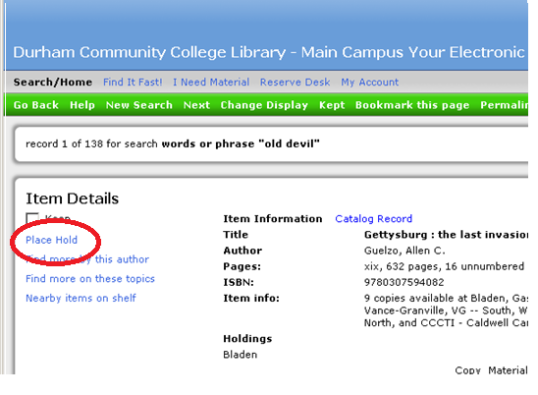
Task: Find more on these topics
Action: point(90,279)
